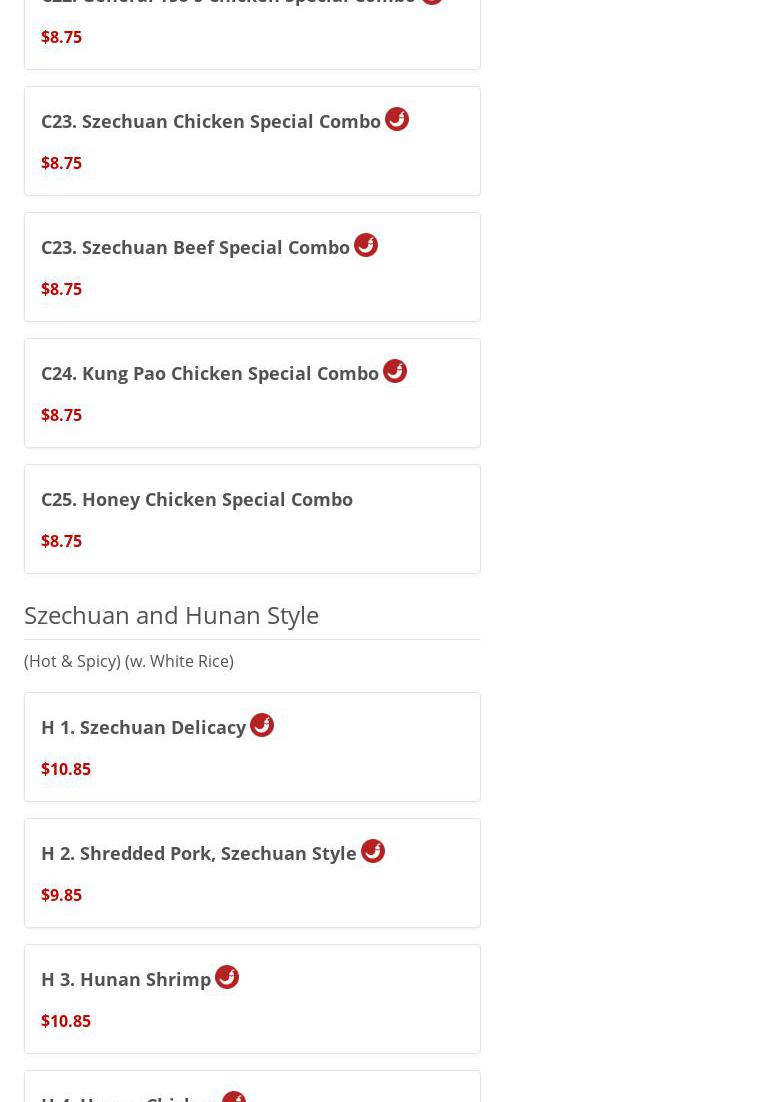Click the chili icon next to Shredded Pork, Szechuan Style
Image resolution: width=770 pixels, height=1102 pixels.
(x=373, y=851)
